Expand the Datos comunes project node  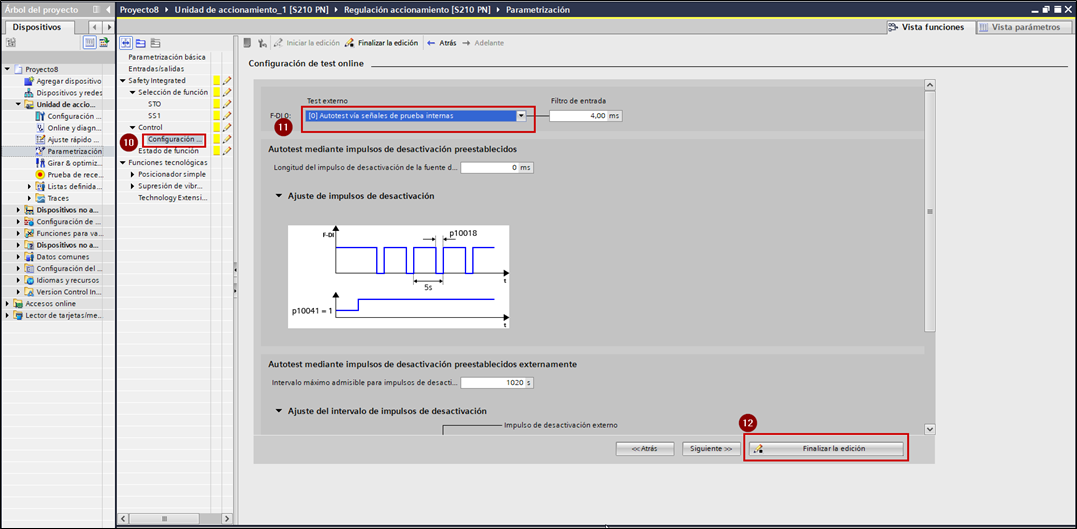[18, 257]
